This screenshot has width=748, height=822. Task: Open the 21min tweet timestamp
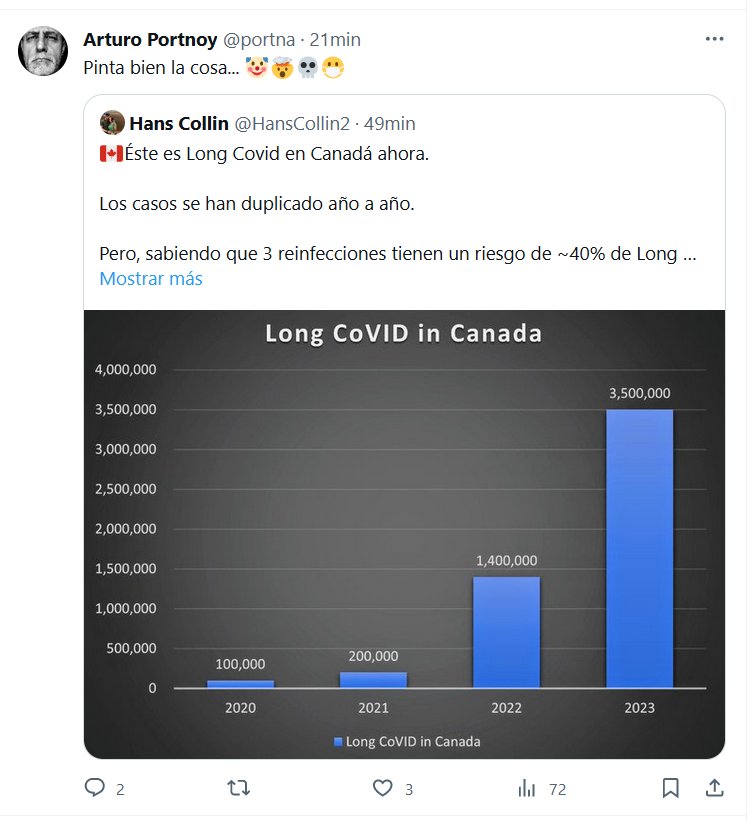[336, 40]
